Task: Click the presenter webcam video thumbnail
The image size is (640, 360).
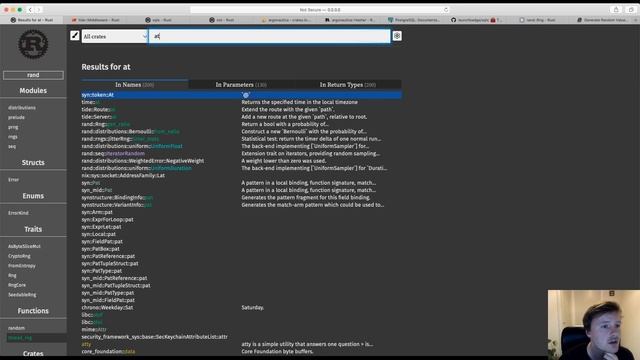Action: (x=594, y=325)
